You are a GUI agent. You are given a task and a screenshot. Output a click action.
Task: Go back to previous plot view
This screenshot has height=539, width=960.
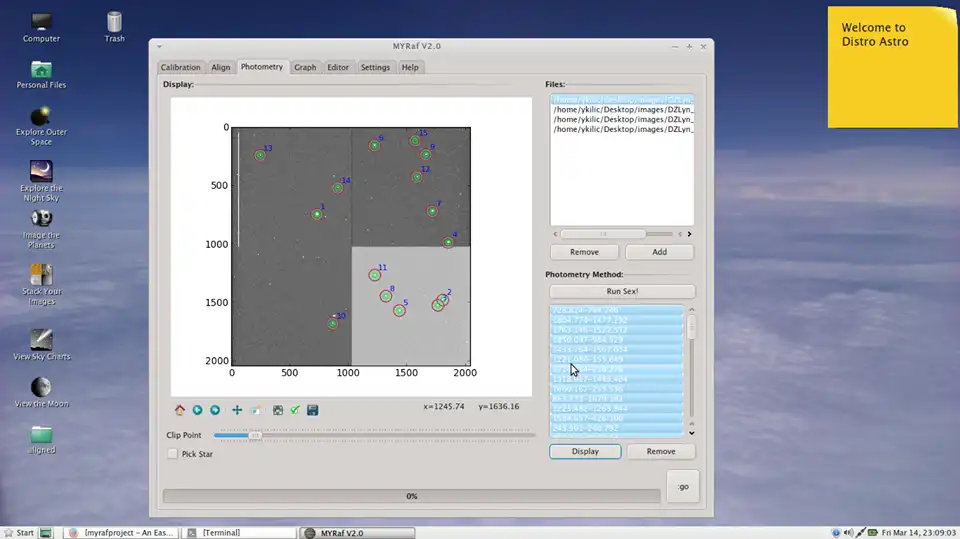pos(198,410)
